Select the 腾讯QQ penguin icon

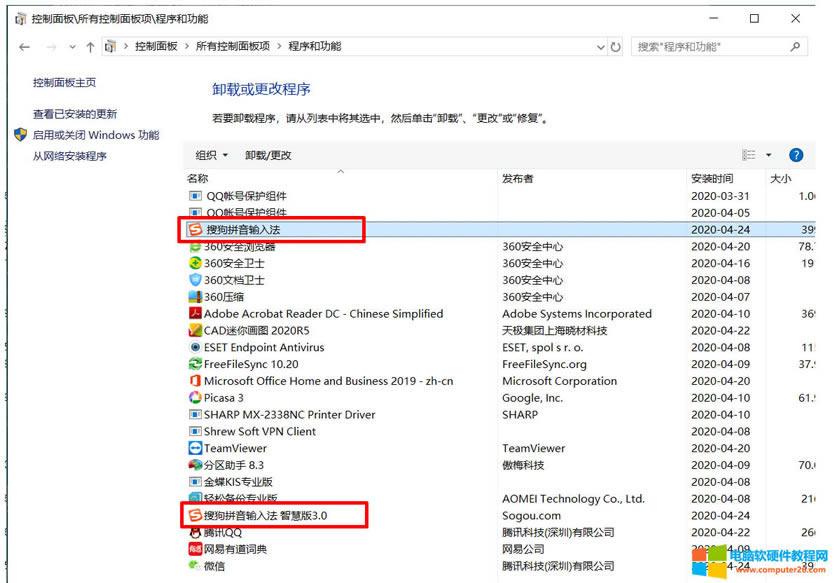pos(196,533)
